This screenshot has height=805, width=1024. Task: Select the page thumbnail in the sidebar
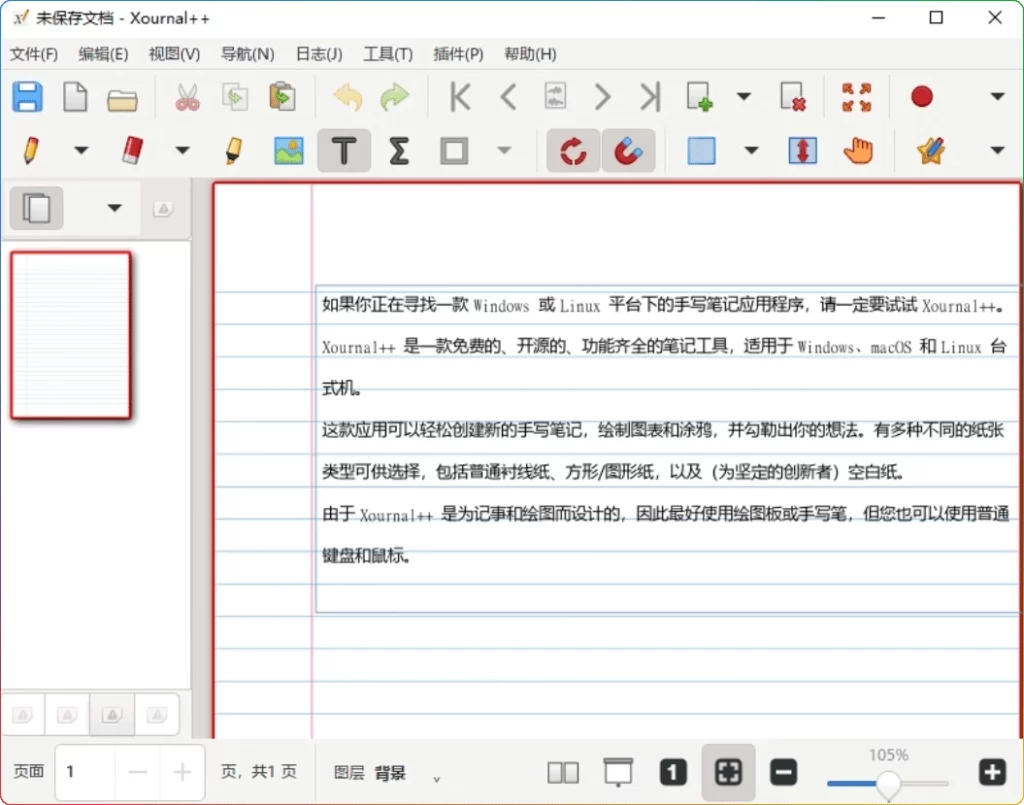point(70,333)
